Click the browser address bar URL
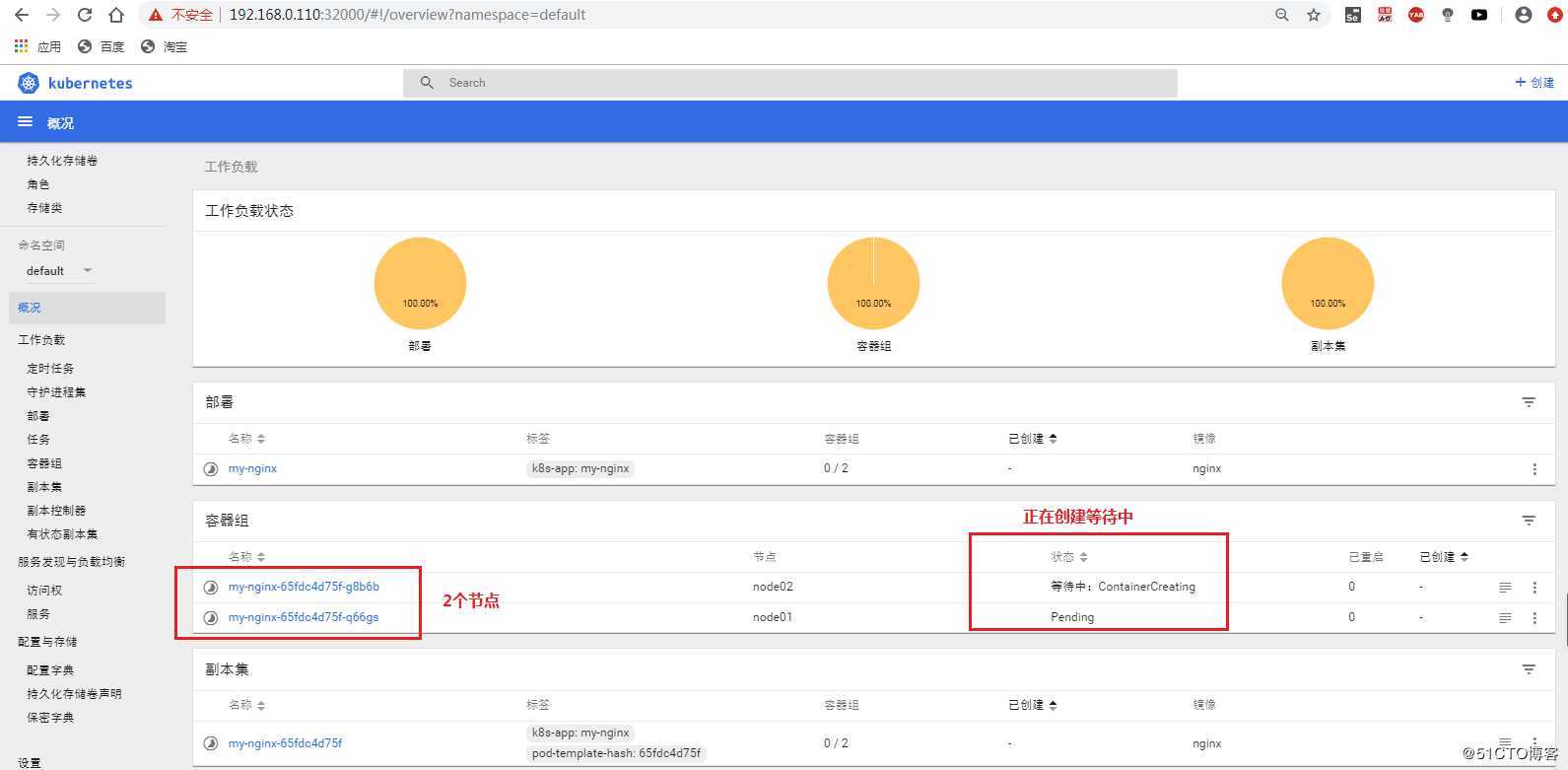 [407, 15]
